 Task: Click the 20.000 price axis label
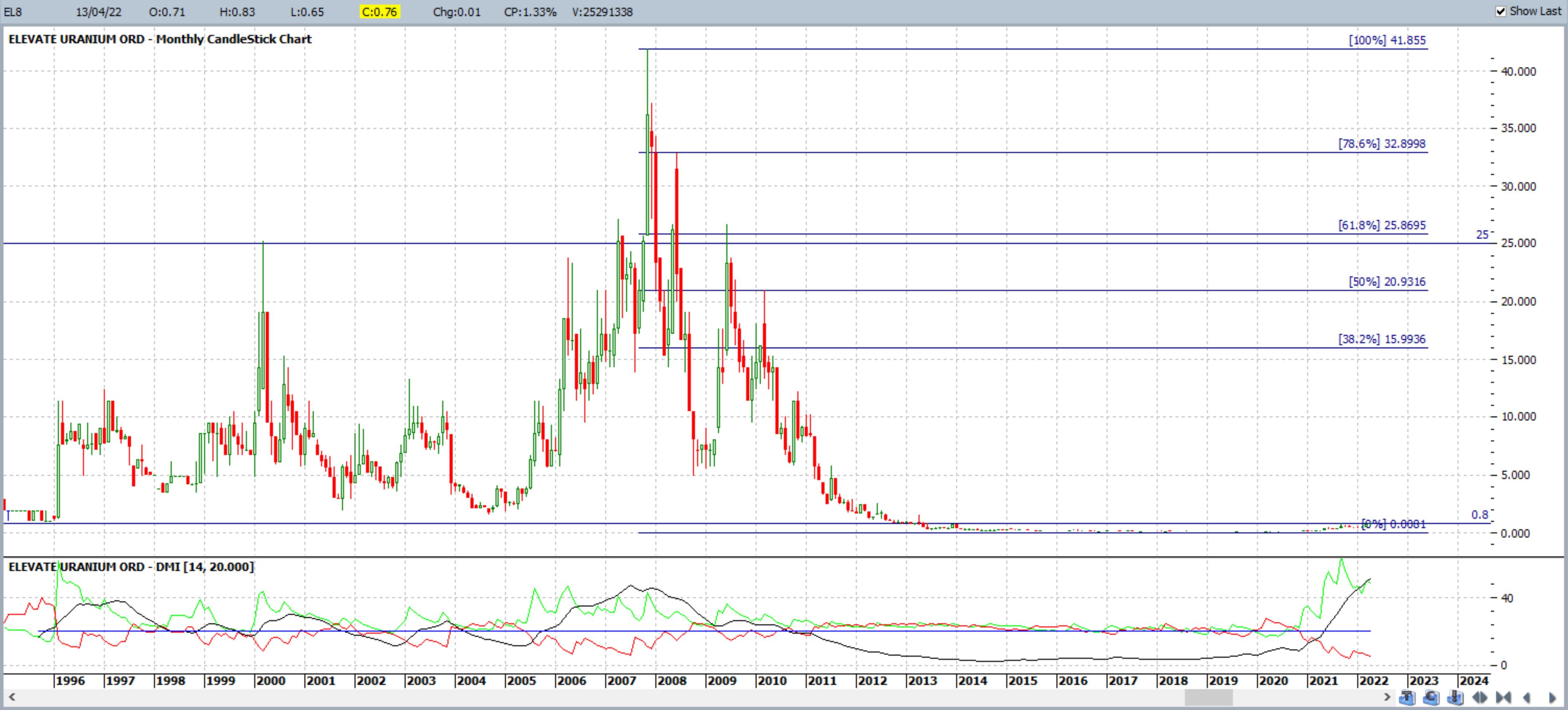(x=1518, y=301)
